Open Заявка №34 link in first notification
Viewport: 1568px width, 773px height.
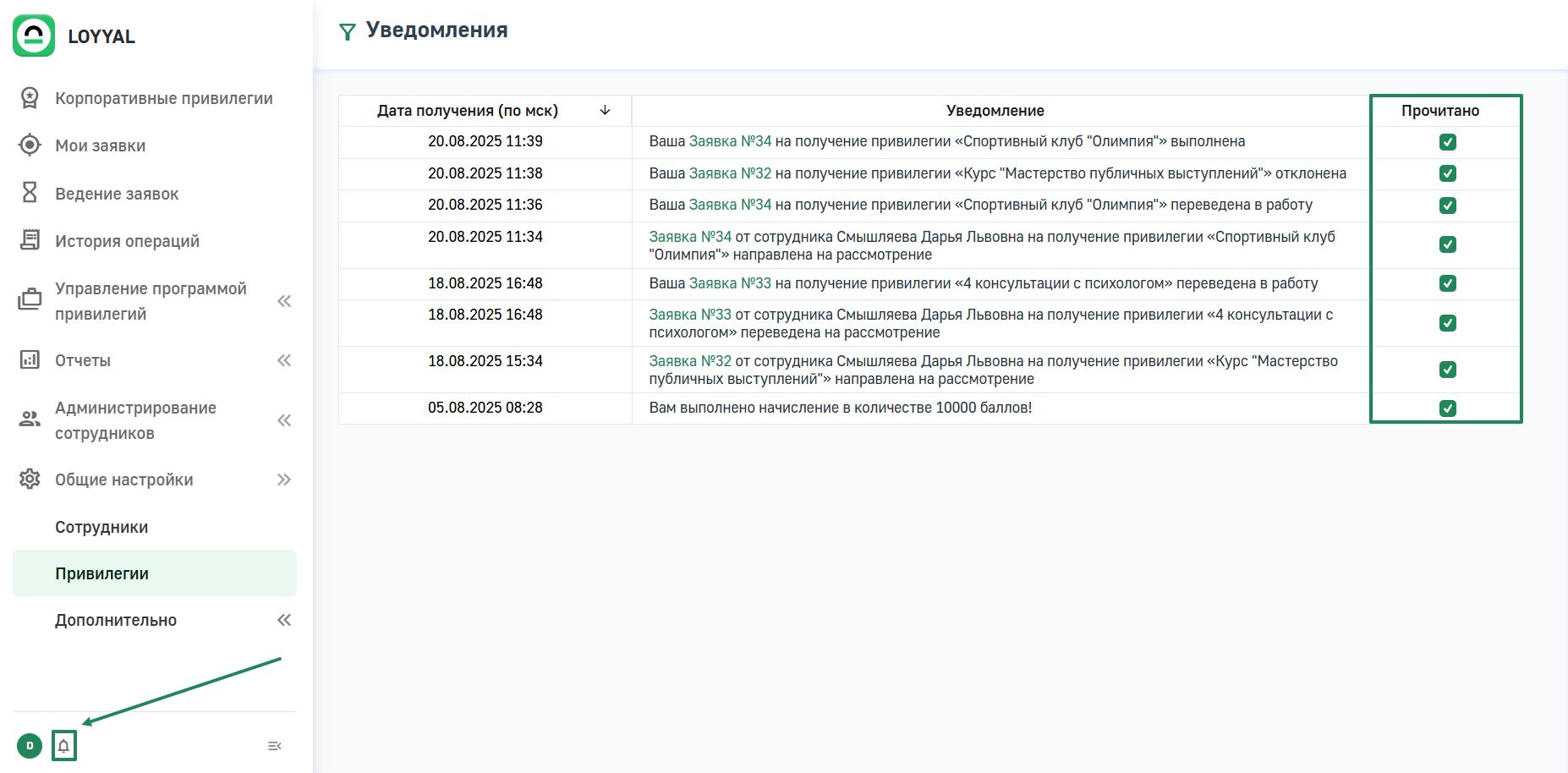(730, 141)
